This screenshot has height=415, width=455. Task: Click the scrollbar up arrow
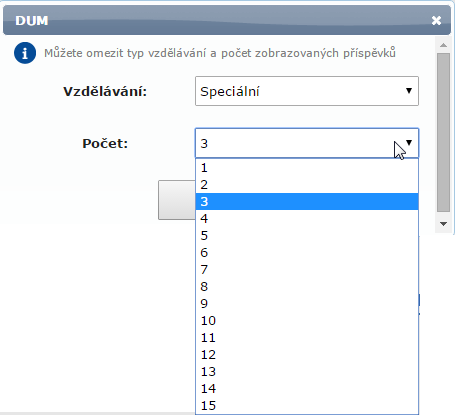(x=443, y=45)
